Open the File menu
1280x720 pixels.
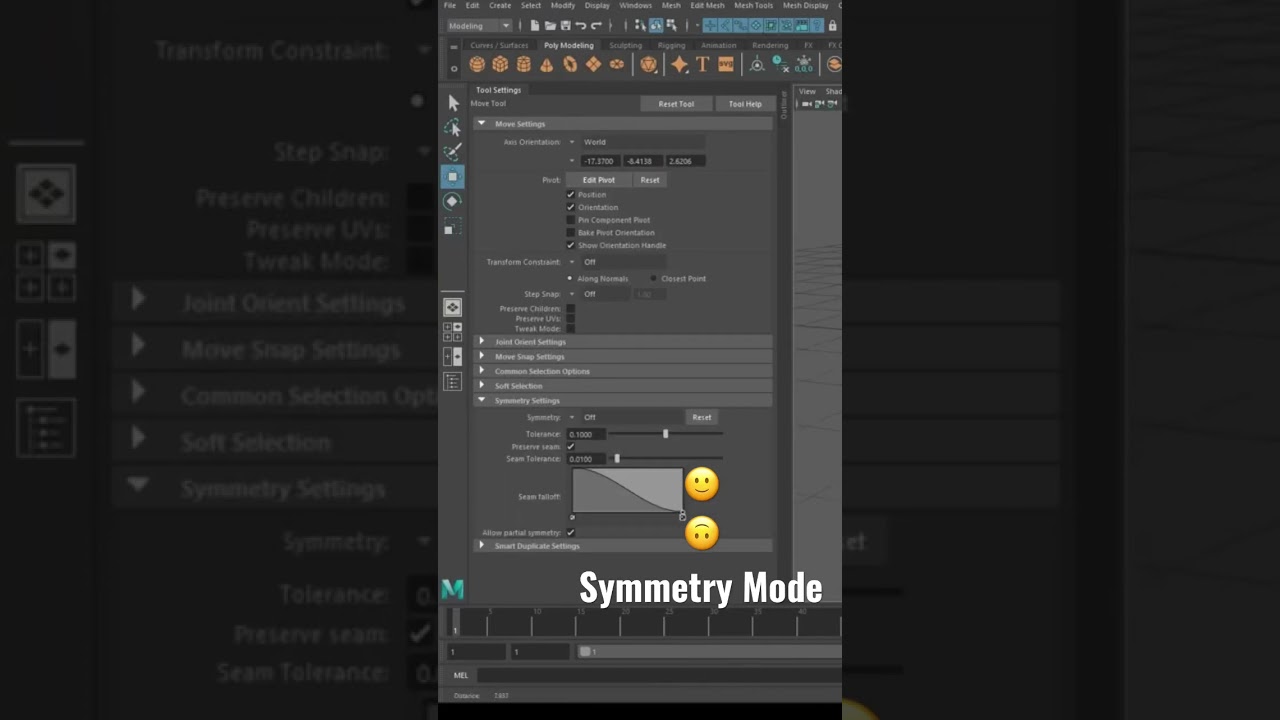(x=450, y=5)
